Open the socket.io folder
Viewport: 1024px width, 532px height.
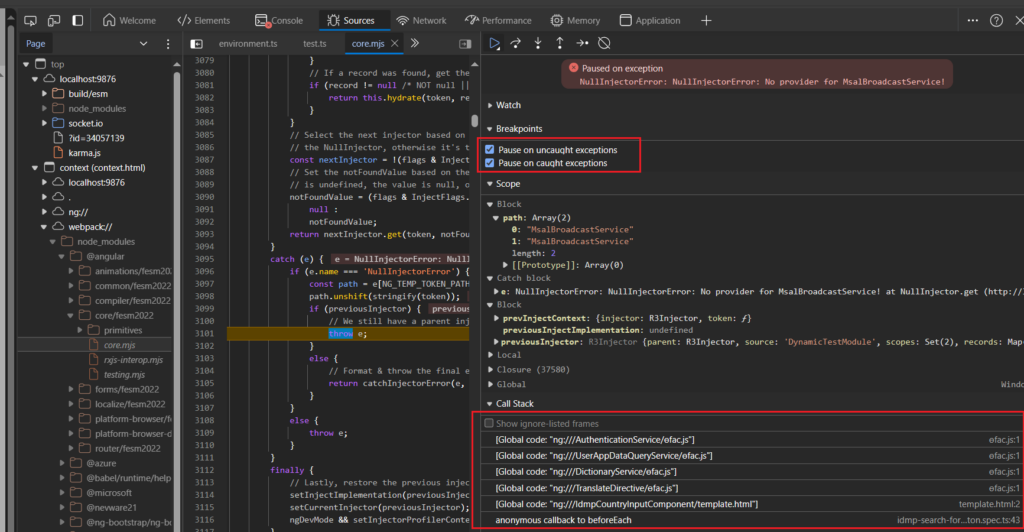(x=86, y=123)
